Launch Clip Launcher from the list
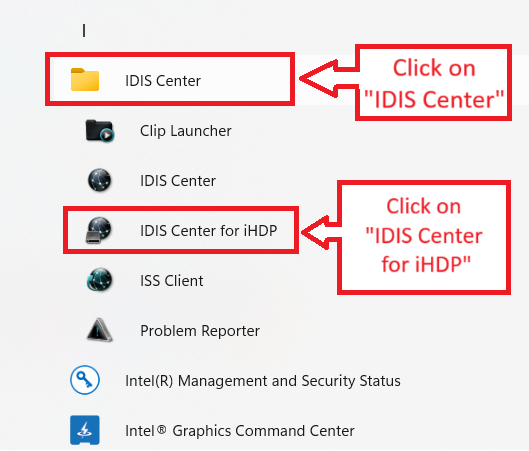The width and height of the screenshot is (529, 451). click(x=186, y=131)
